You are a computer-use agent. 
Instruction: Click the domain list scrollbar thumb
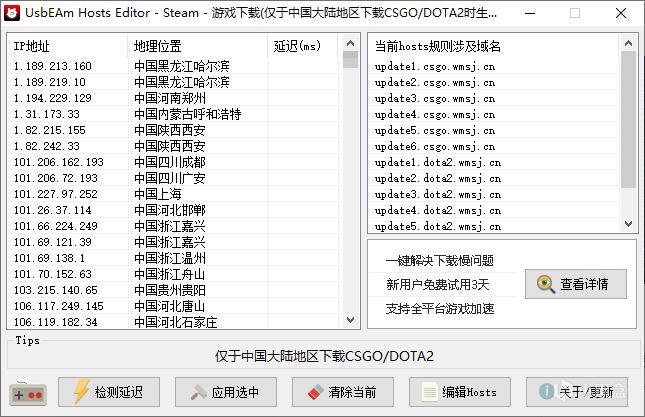point(628,119)
